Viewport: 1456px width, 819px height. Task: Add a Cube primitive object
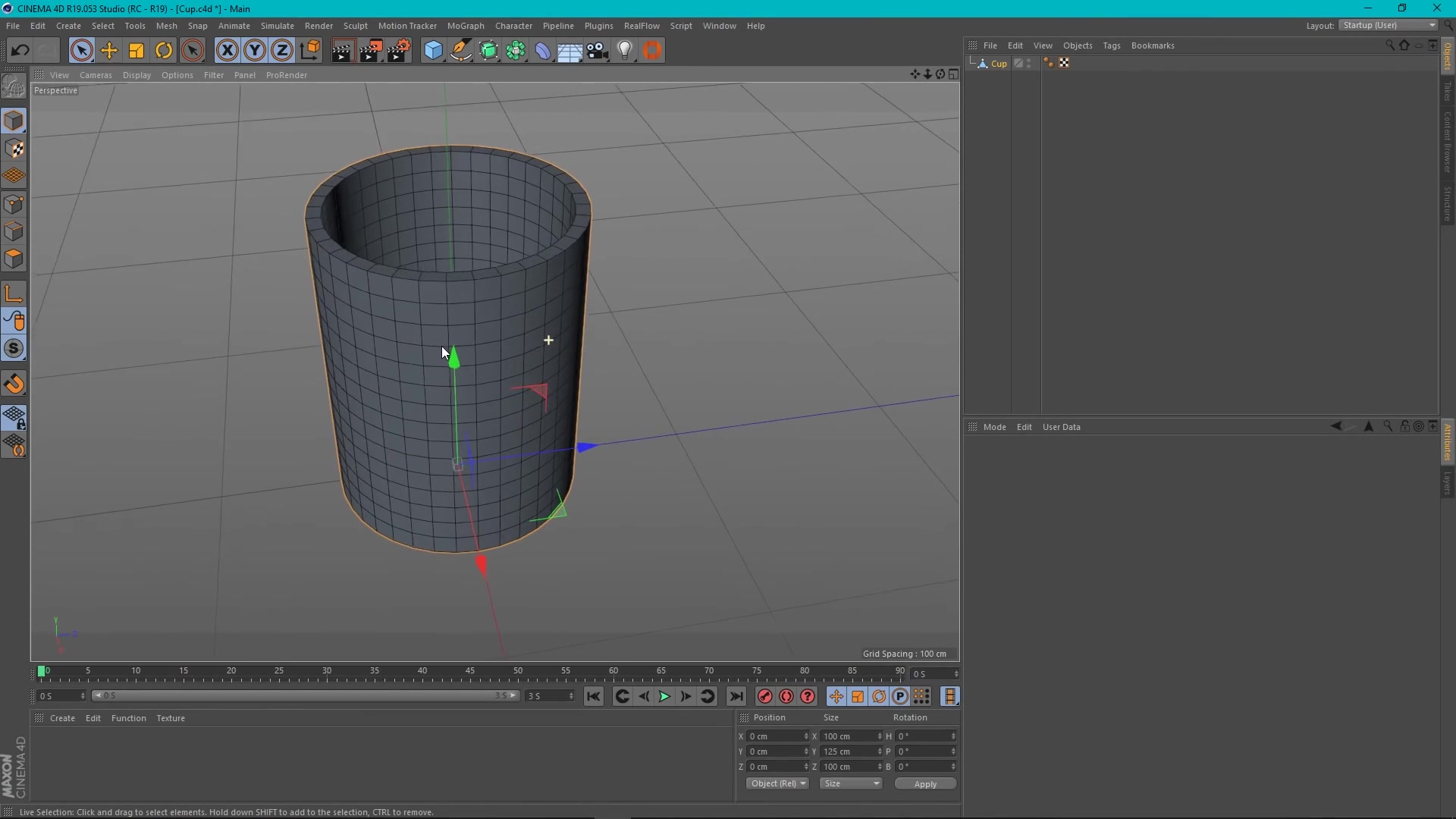[x=433, y=50]
